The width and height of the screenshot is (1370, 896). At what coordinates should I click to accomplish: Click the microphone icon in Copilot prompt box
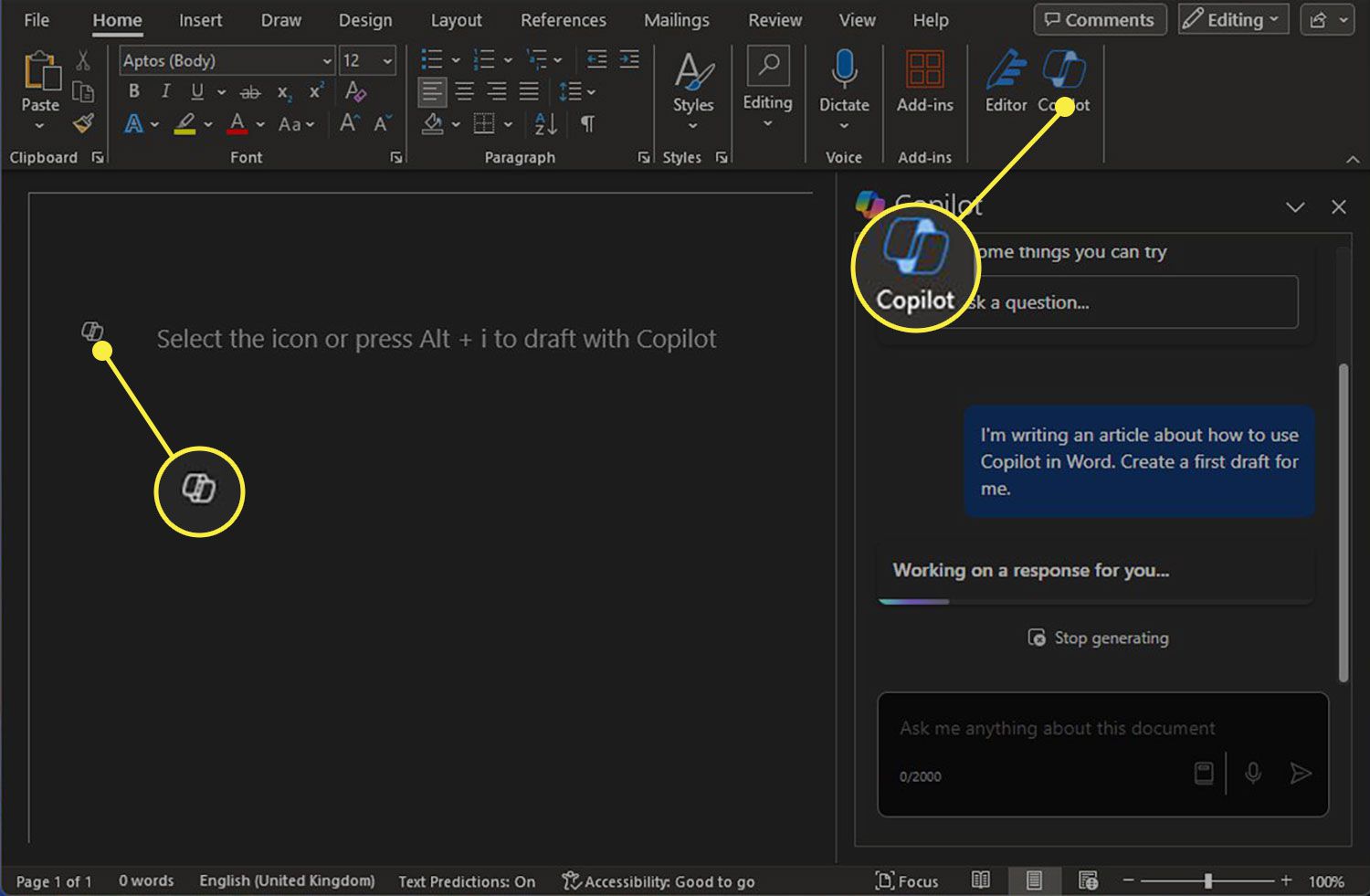(1253, 774)
